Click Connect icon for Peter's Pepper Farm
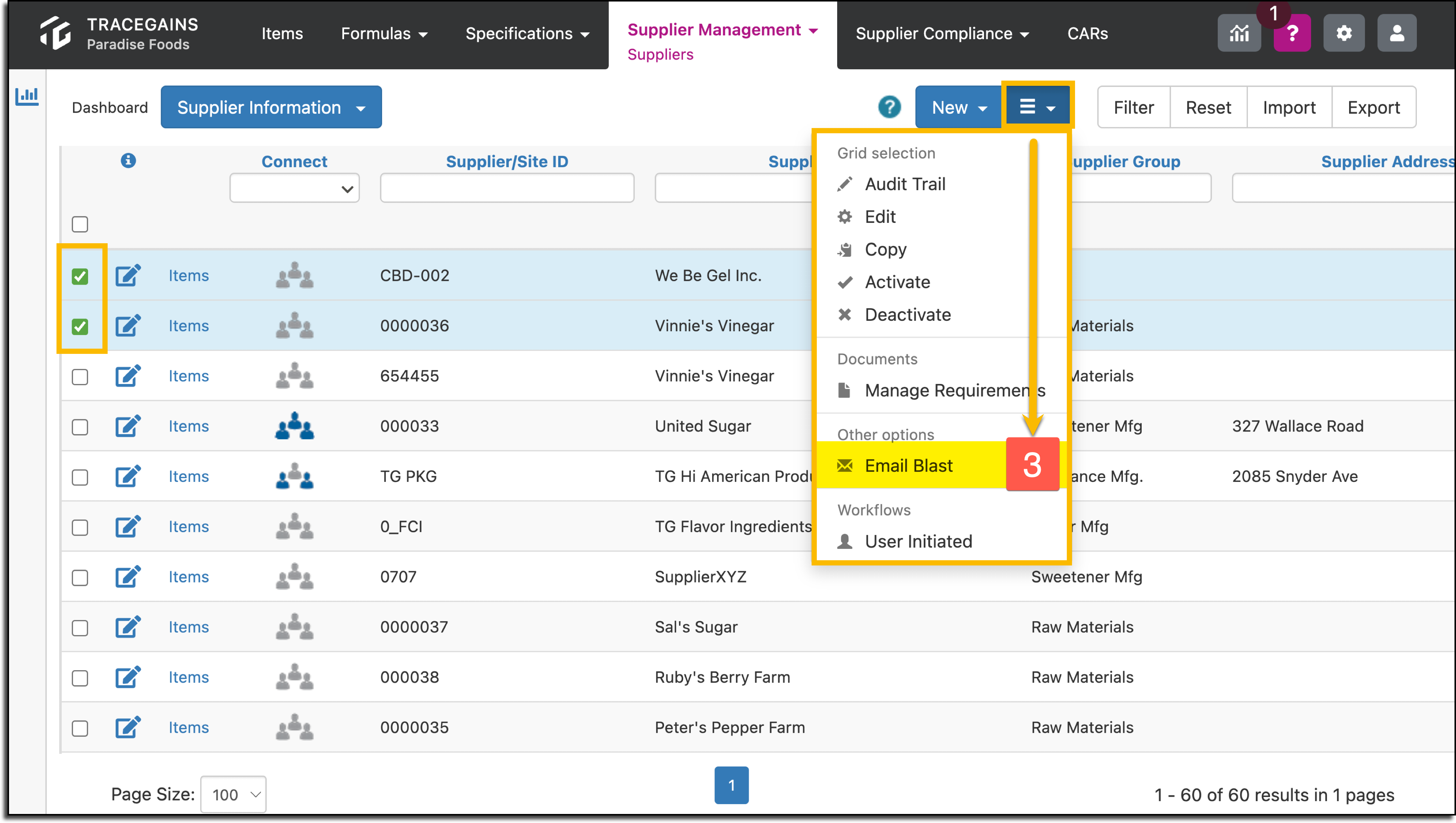The height and width of the screenshot is (823, 1456). tap(294, 727)
